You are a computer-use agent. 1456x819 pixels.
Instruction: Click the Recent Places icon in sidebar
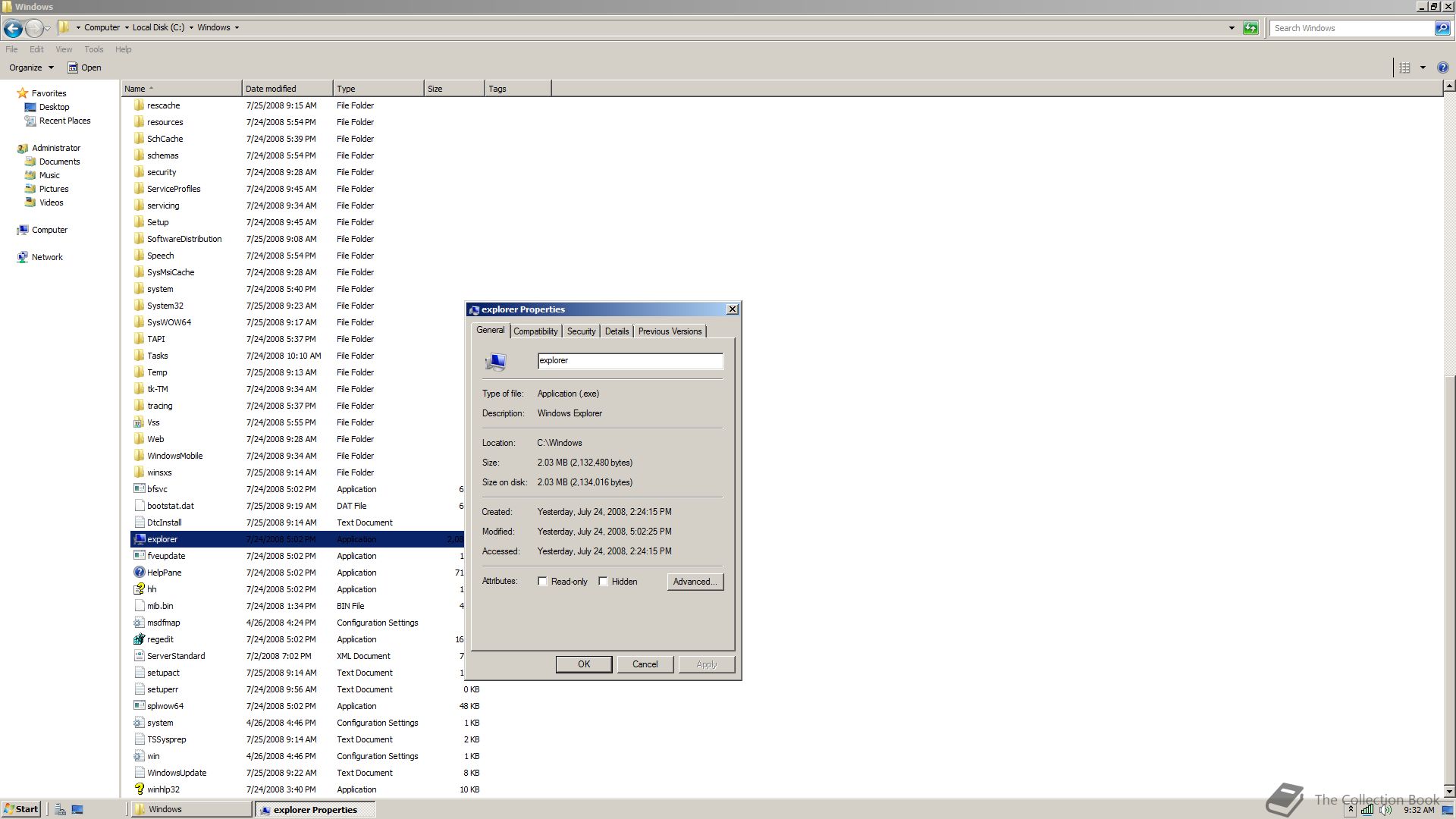[x=30, y=121]
